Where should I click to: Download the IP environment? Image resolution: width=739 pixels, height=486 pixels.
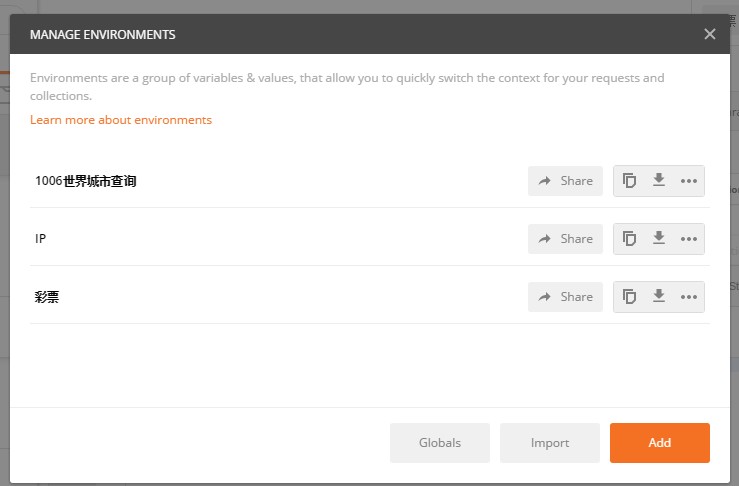pyautogui.click(x=658, y=239)
